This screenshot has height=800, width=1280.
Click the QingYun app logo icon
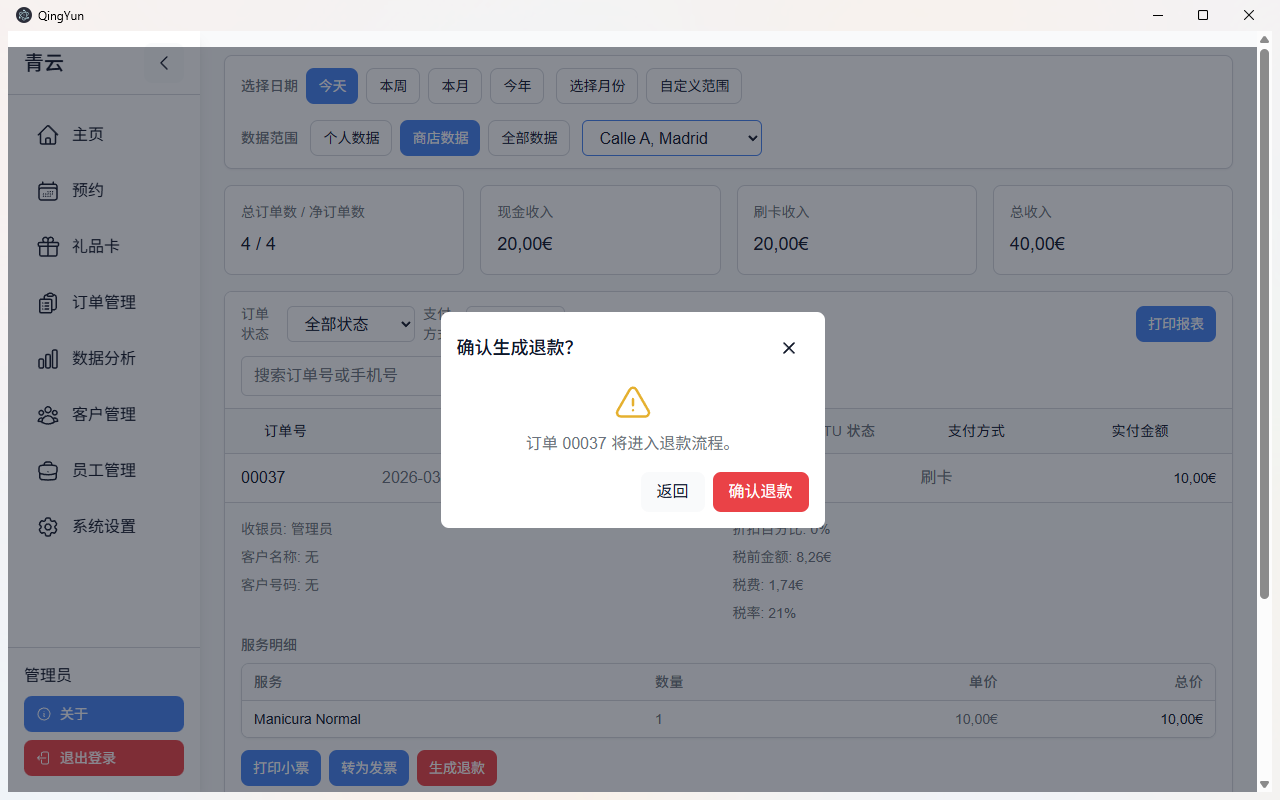[x=24, y=15]
